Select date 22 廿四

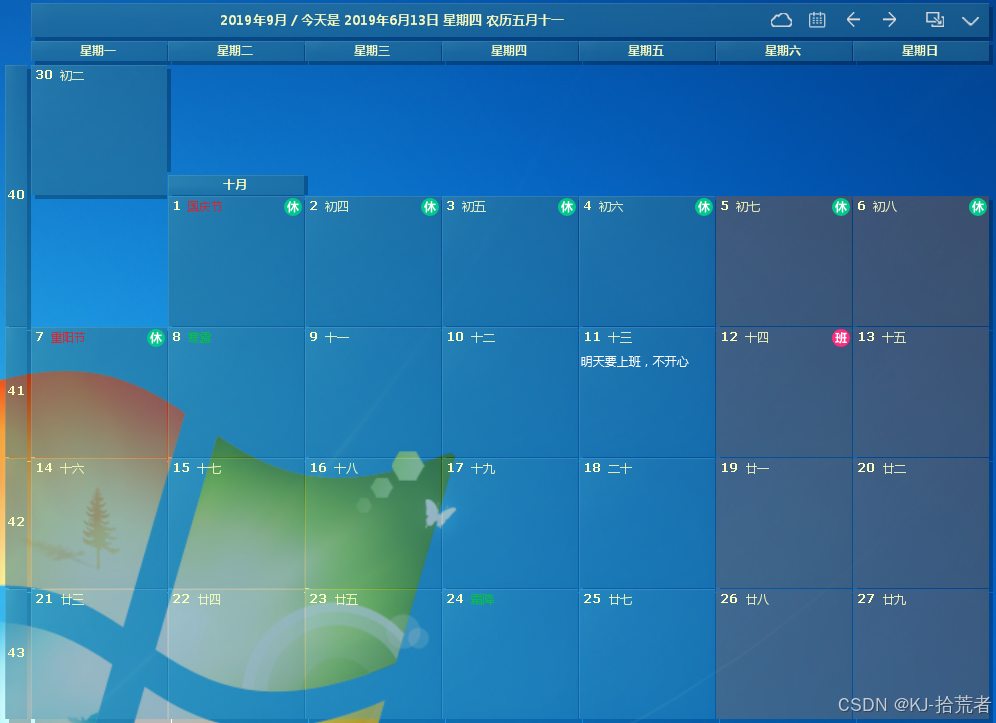pos(236,654)
